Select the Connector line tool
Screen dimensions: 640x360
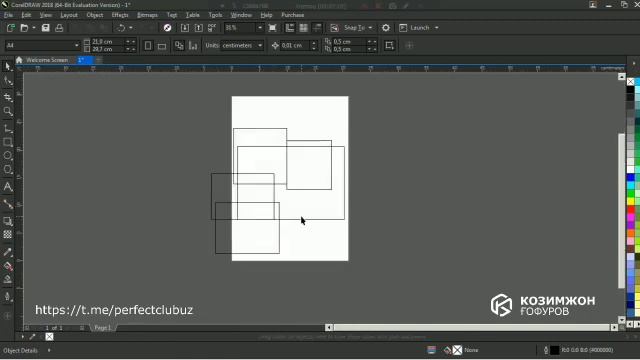(7, 204)
